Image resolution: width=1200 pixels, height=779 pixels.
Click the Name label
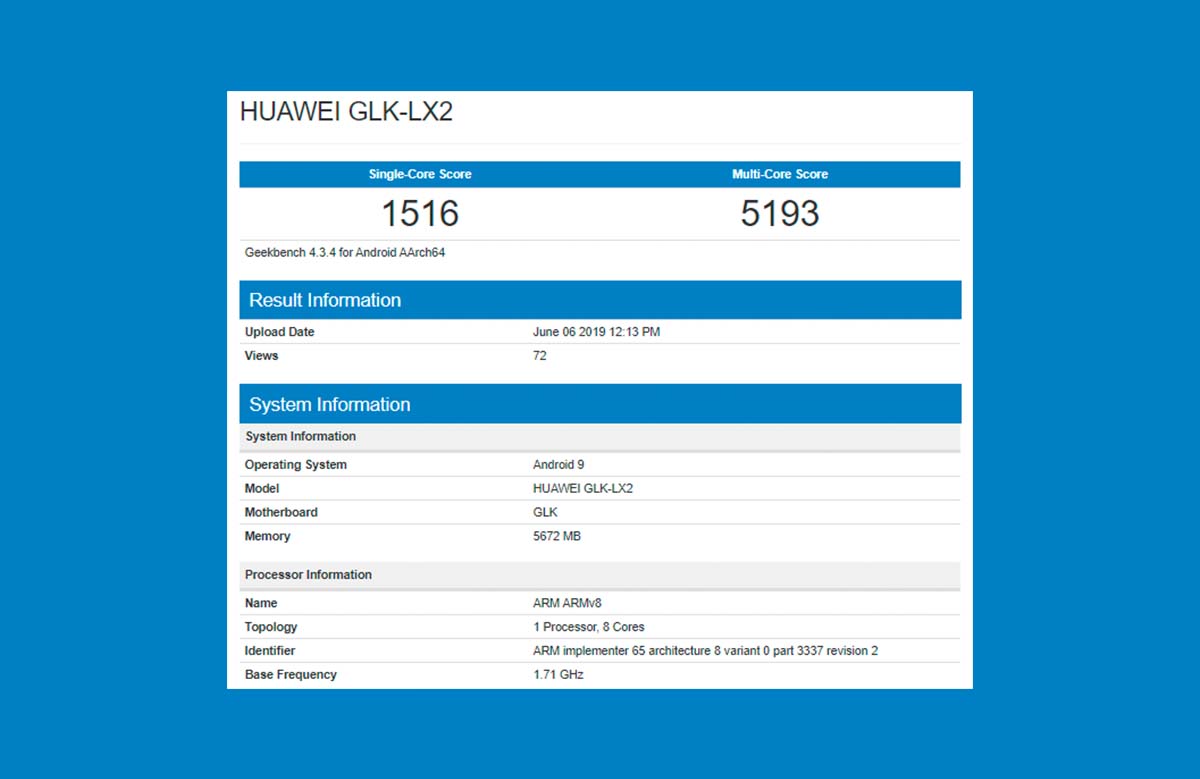261,604
